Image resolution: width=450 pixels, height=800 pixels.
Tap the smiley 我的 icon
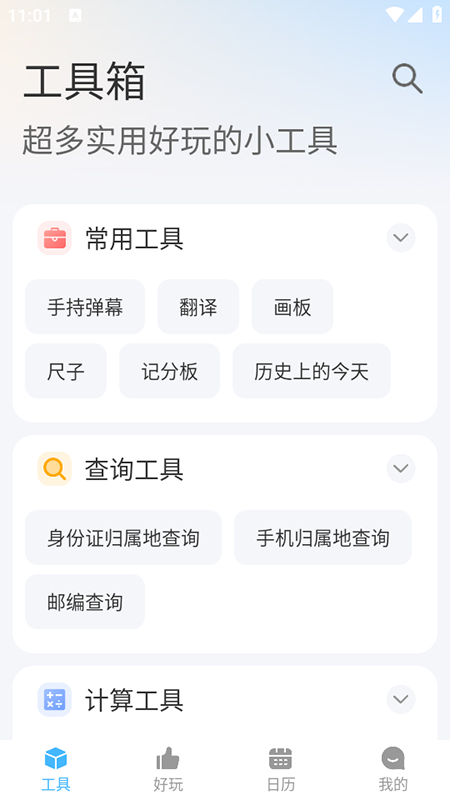tap(393, 759)
